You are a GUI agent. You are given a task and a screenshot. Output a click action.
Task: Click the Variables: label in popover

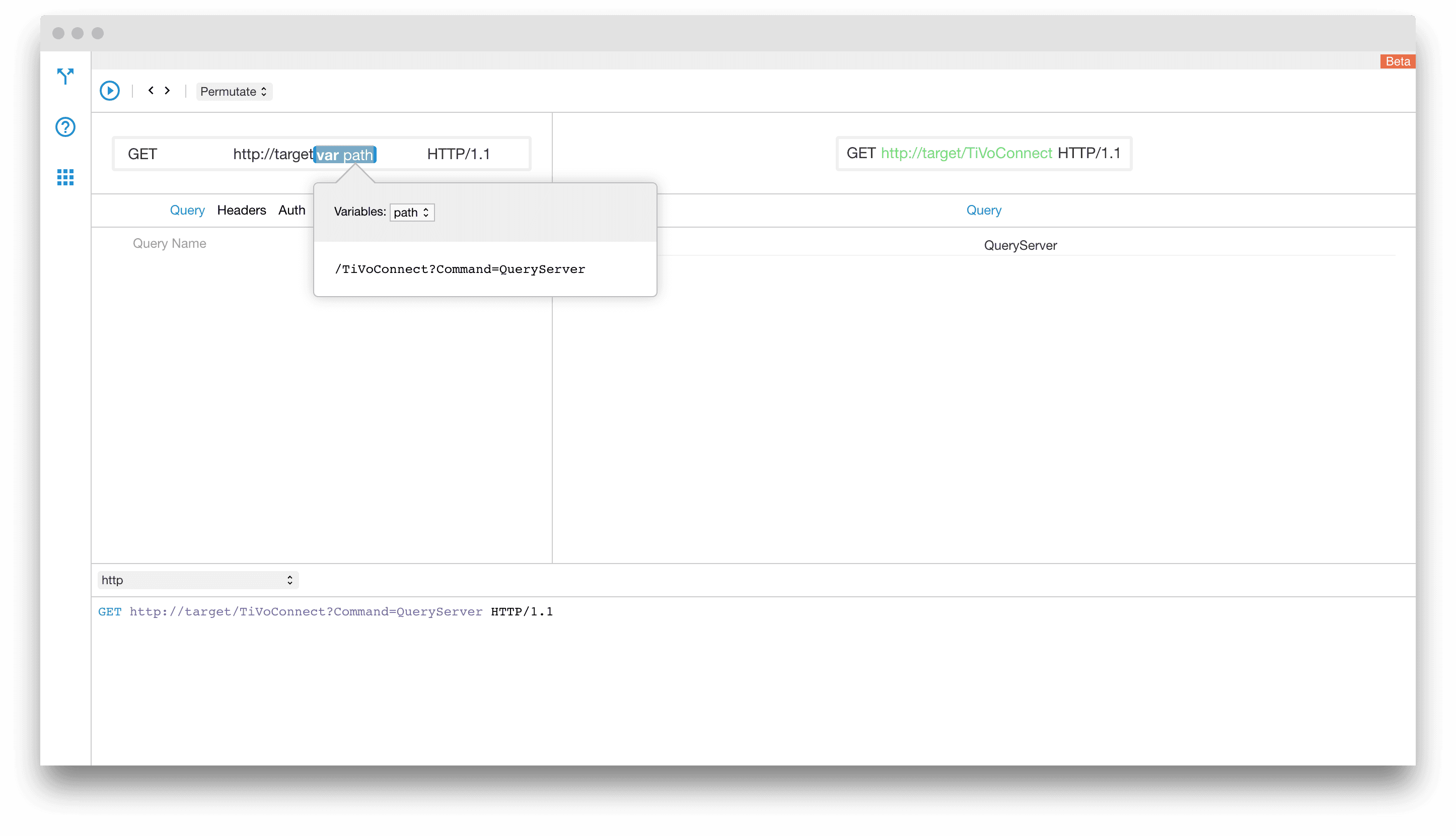click(x=359, y=212)
